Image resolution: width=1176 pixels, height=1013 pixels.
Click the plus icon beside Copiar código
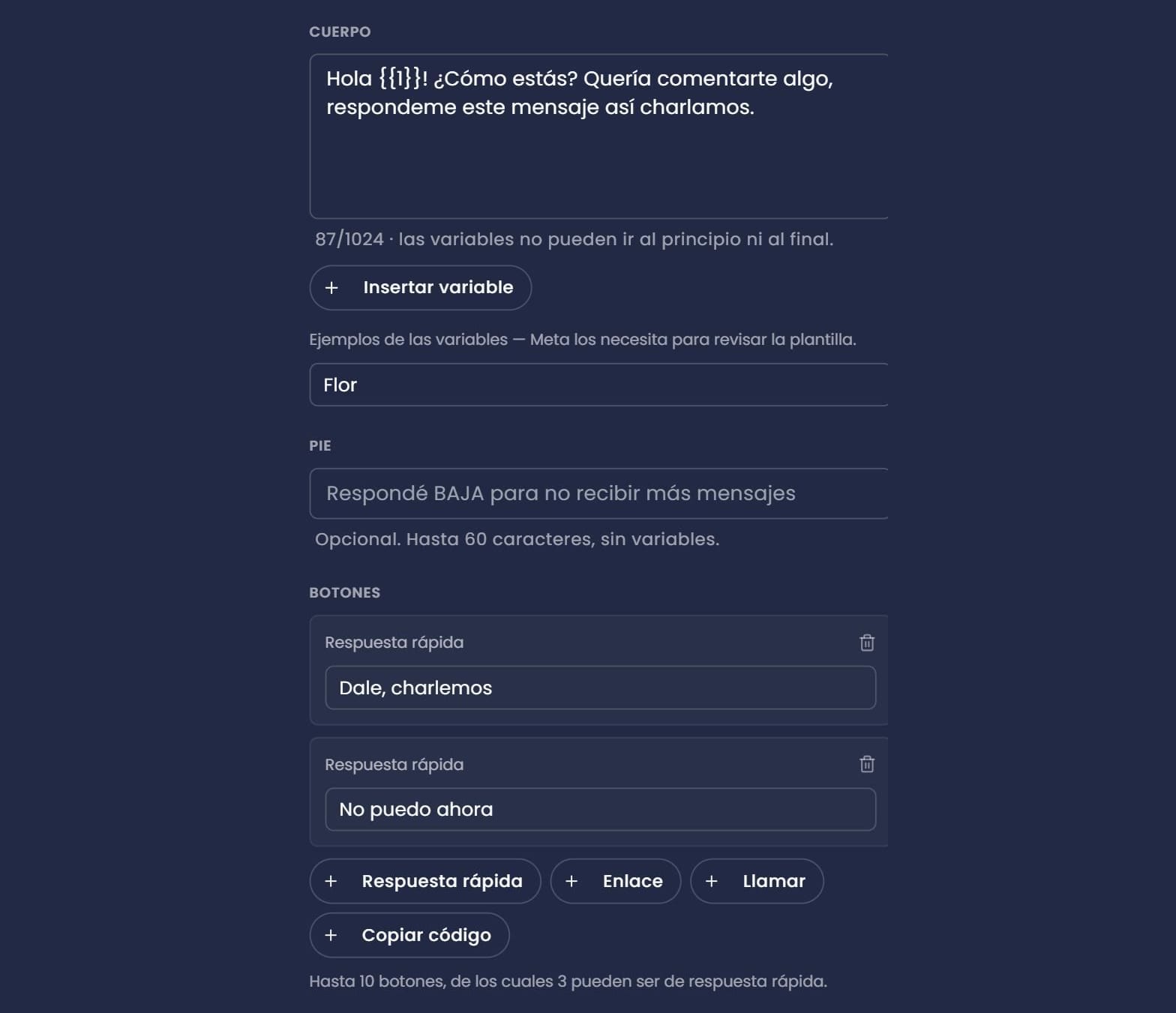tap(331, 935)
